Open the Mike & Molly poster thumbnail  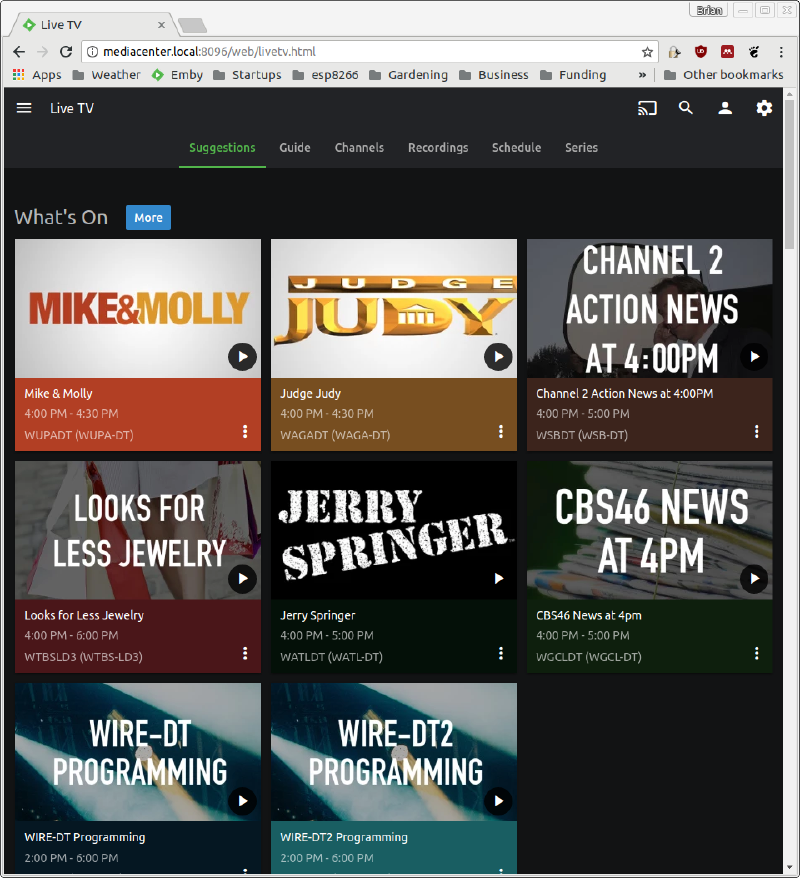pyautogui.click(x=138, y=309)
